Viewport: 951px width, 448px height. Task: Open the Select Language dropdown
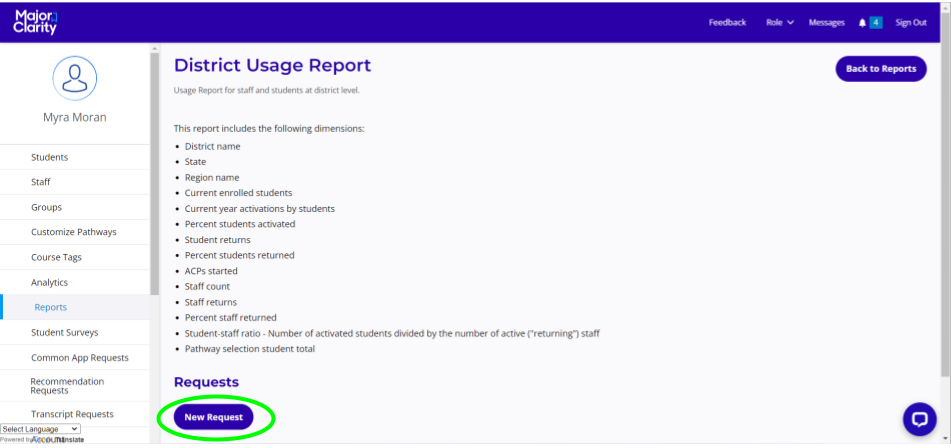click(40, 429)
